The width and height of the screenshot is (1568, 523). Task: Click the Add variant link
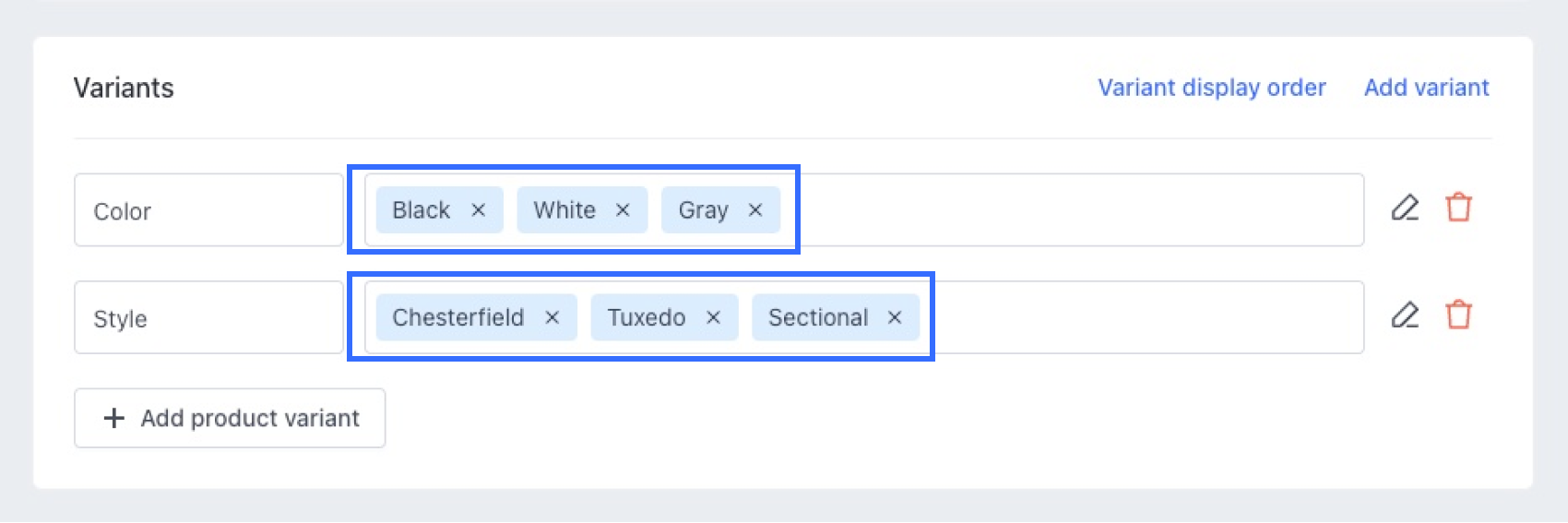pyautogui.click(x=1426, y=88)
